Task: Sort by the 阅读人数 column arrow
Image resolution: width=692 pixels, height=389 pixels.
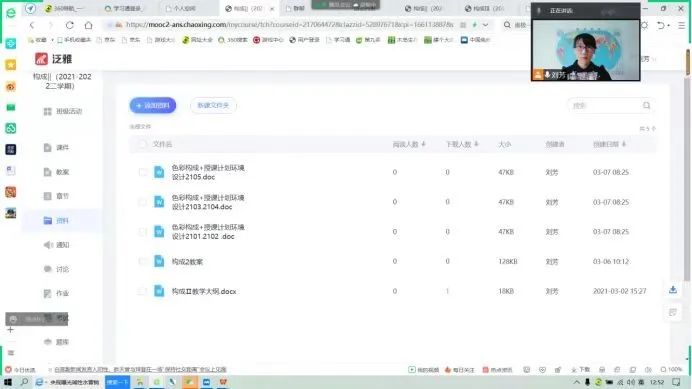Action: tap(424, 144)
